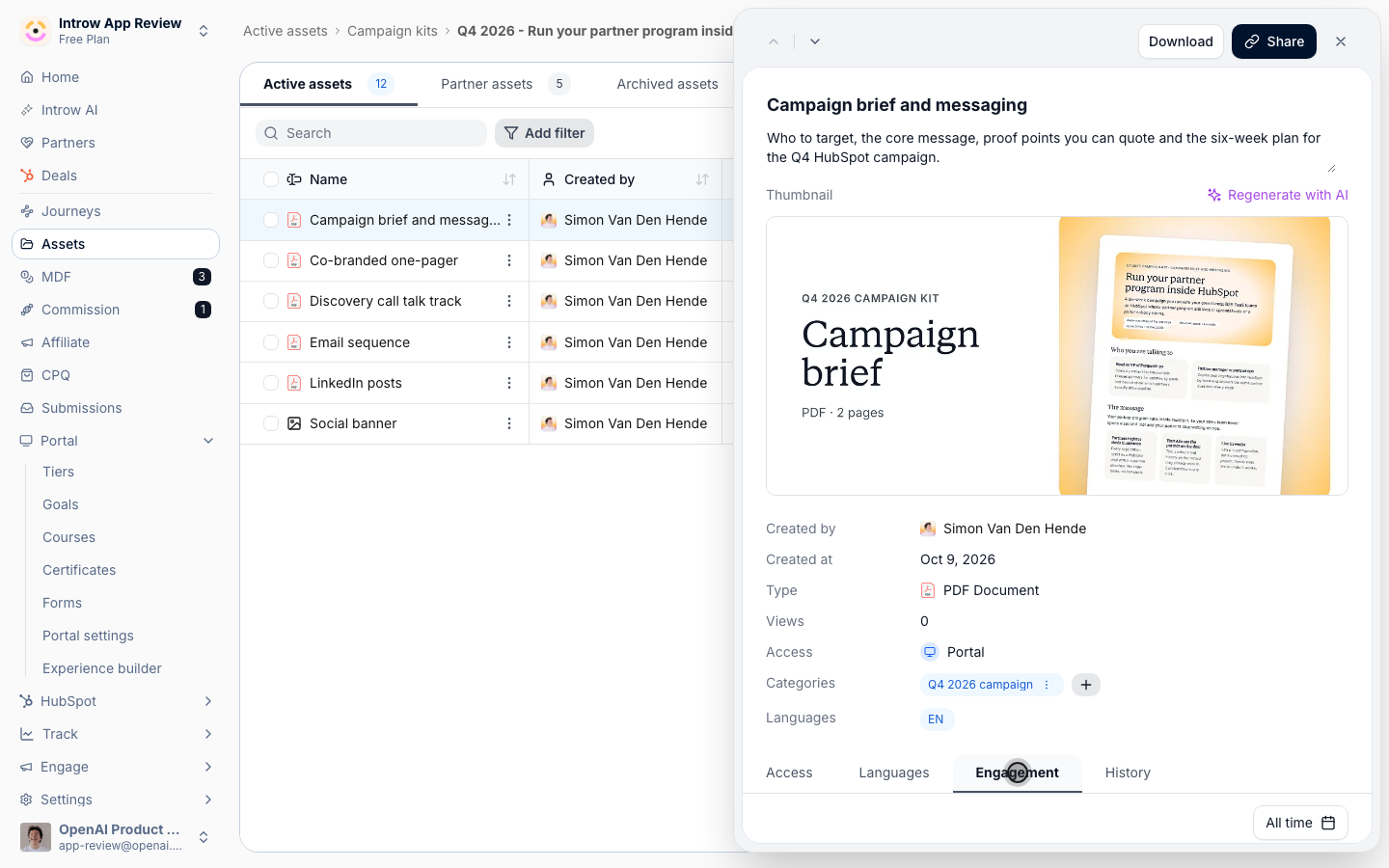This screenshot has width=1389, height=868.
Task: Click the Introw AI sparkle icon
Action: (27, 110)
